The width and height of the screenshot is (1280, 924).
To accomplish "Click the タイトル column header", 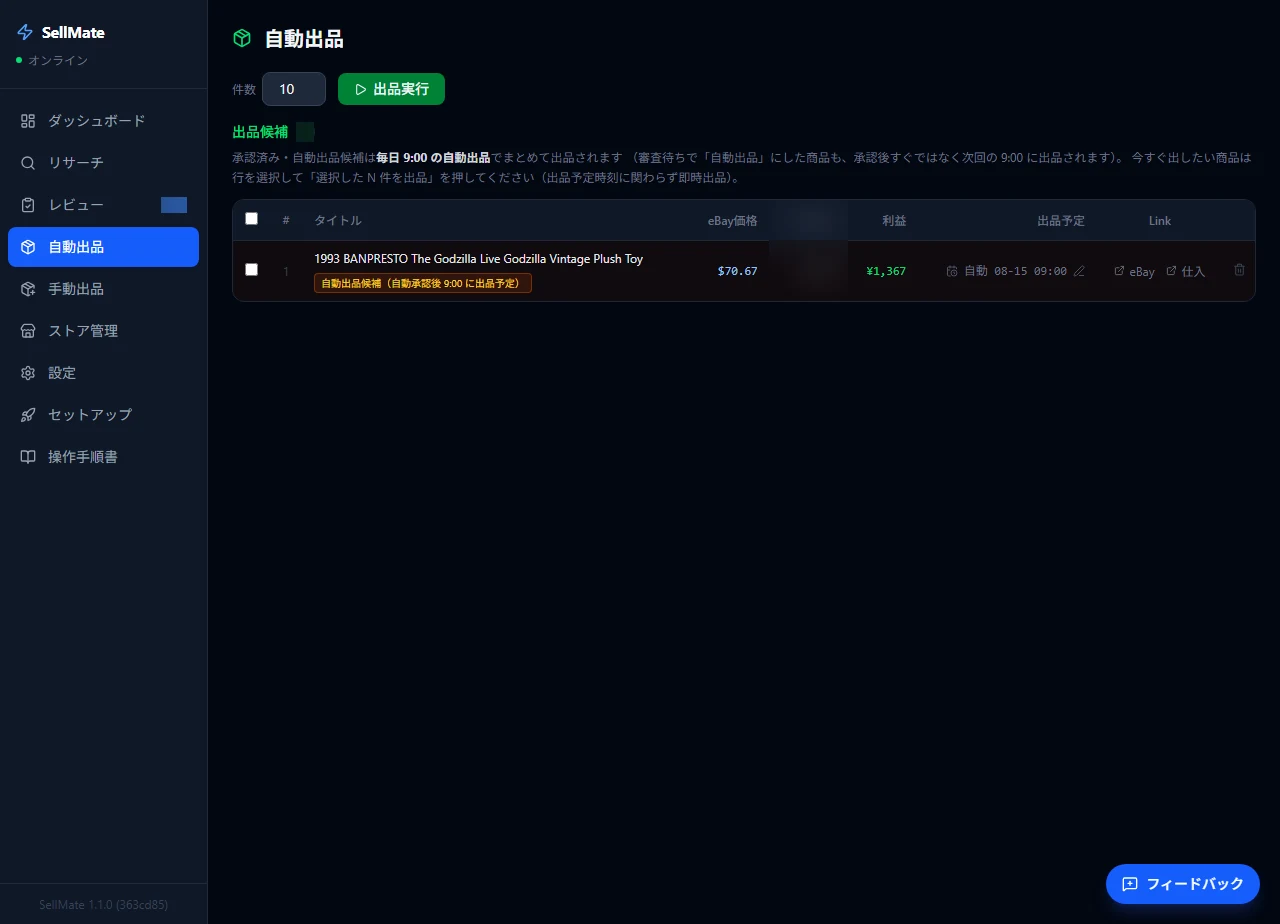I will click(338, 221).
